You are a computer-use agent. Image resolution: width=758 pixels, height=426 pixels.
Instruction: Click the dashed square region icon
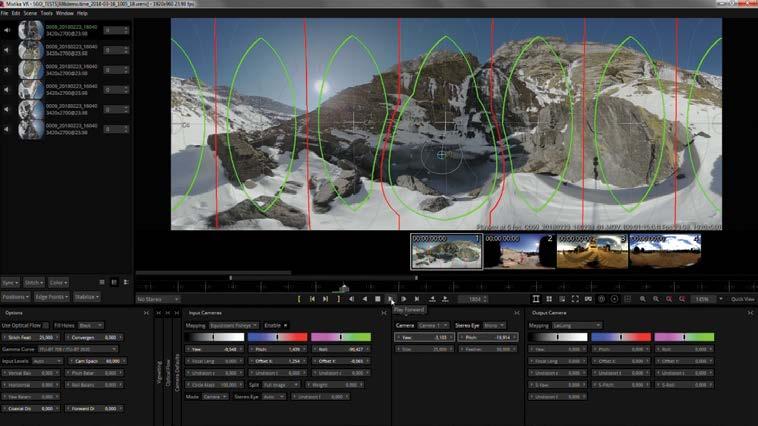627,299
